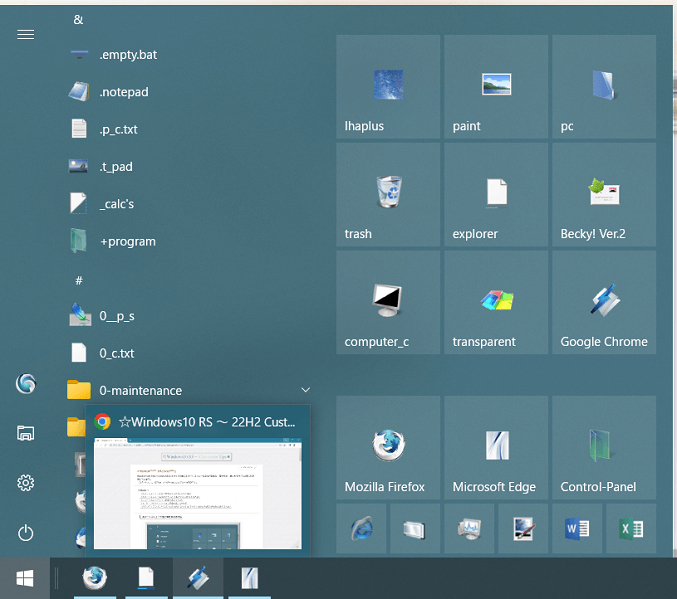677x599 pixels.
Task: Open the lhaplus tile
Action: (x=388, y=87)
